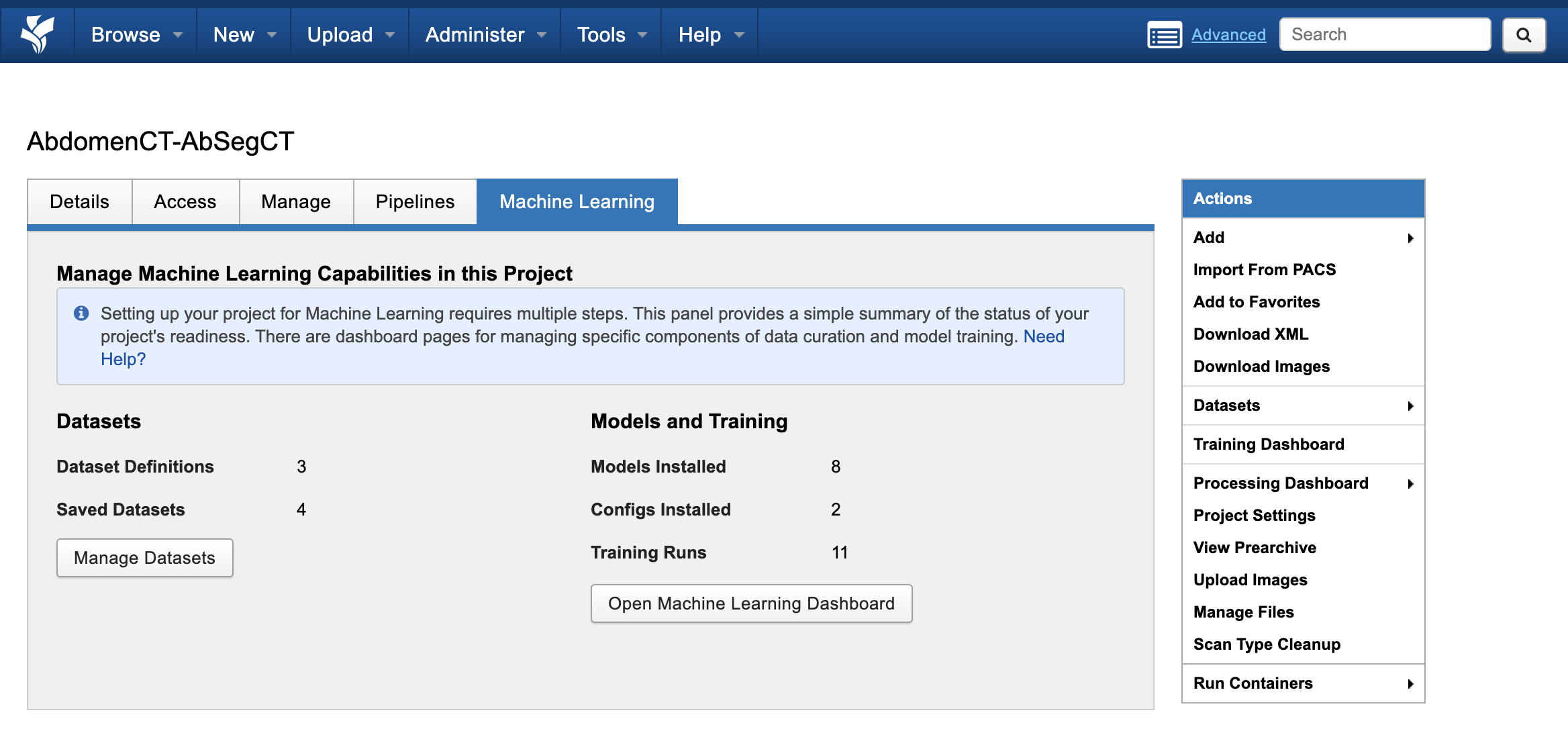The height and width of the screenshot is (729, 1568).
Task: Open the Administer dropdown menu
Action: pos(485,35)
